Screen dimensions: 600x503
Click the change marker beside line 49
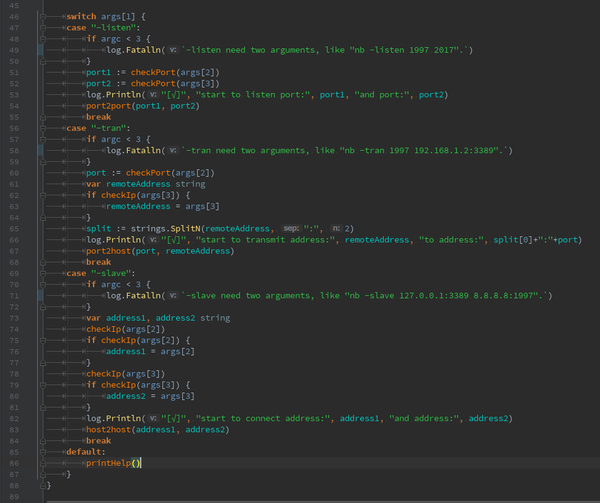pos(40,50)
